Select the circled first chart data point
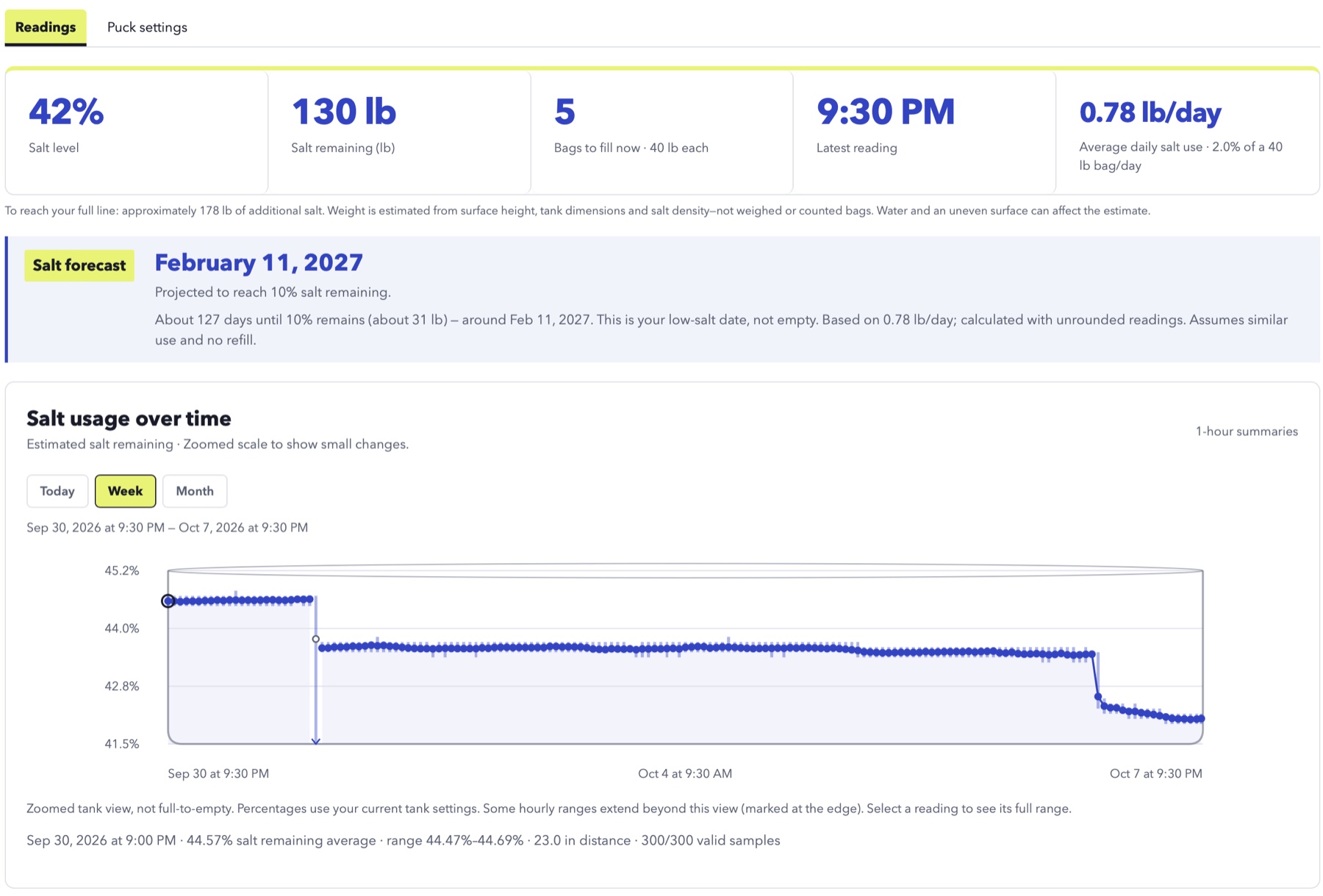The height and width of the screenshot is (896, 1323). pyautogui.click(x=168, y=601)
